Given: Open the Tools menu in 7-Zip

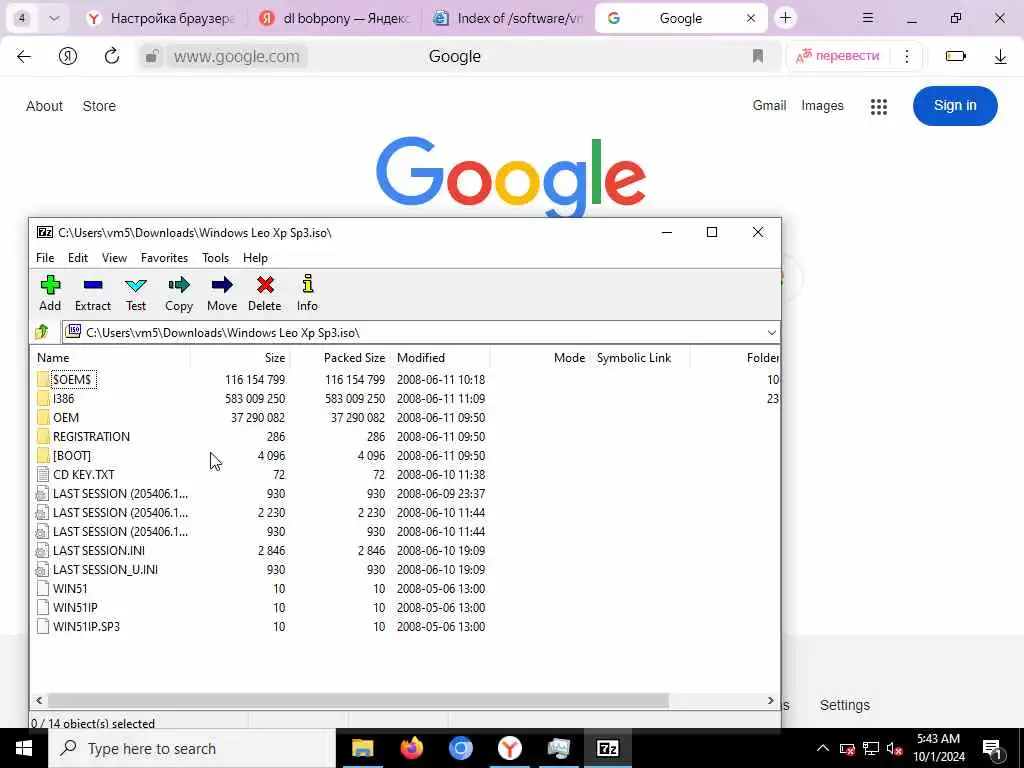Looking at the screenshot, I should point(216,258).
